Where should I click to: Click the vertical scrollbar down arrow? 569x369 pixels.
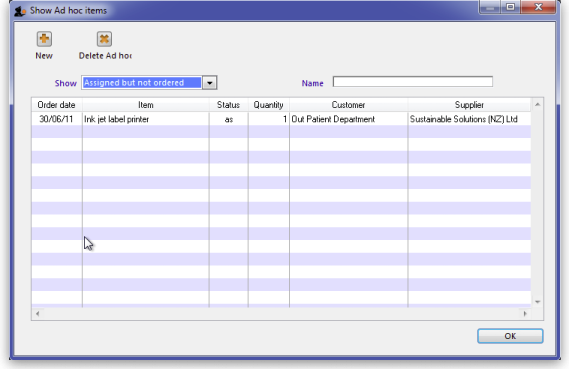tap(537, 302)
